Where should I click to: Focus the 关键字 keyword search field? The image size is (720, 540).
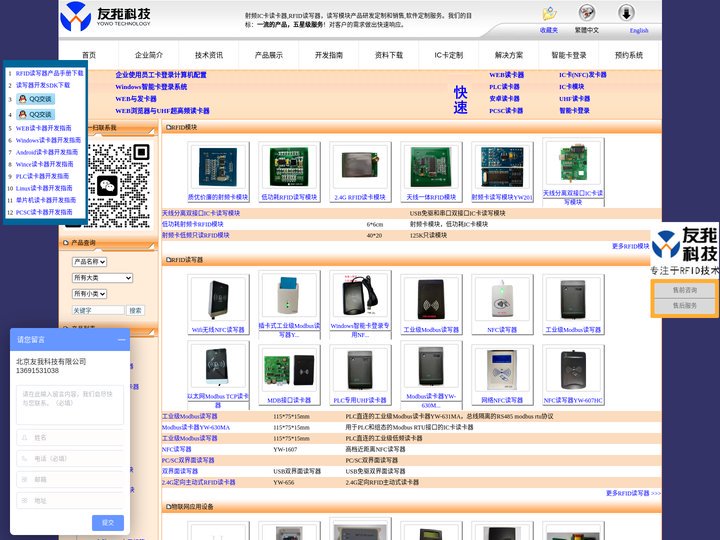(x=98, y=310)
